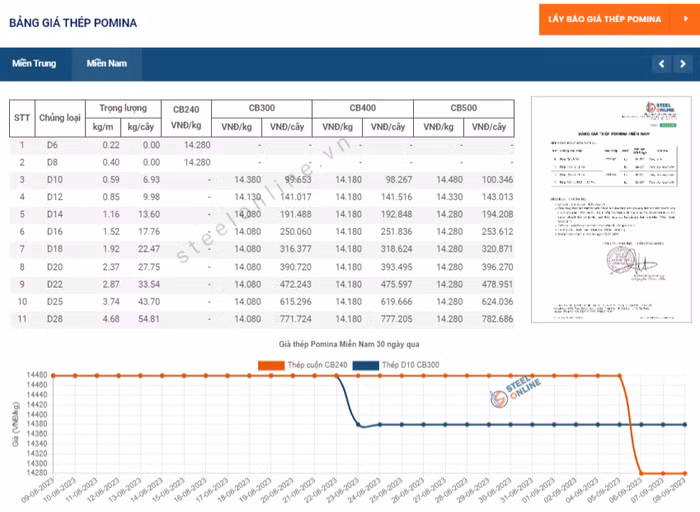
Task: Click the 472.243 value in D22 row
Action: (x=296, y=284)
